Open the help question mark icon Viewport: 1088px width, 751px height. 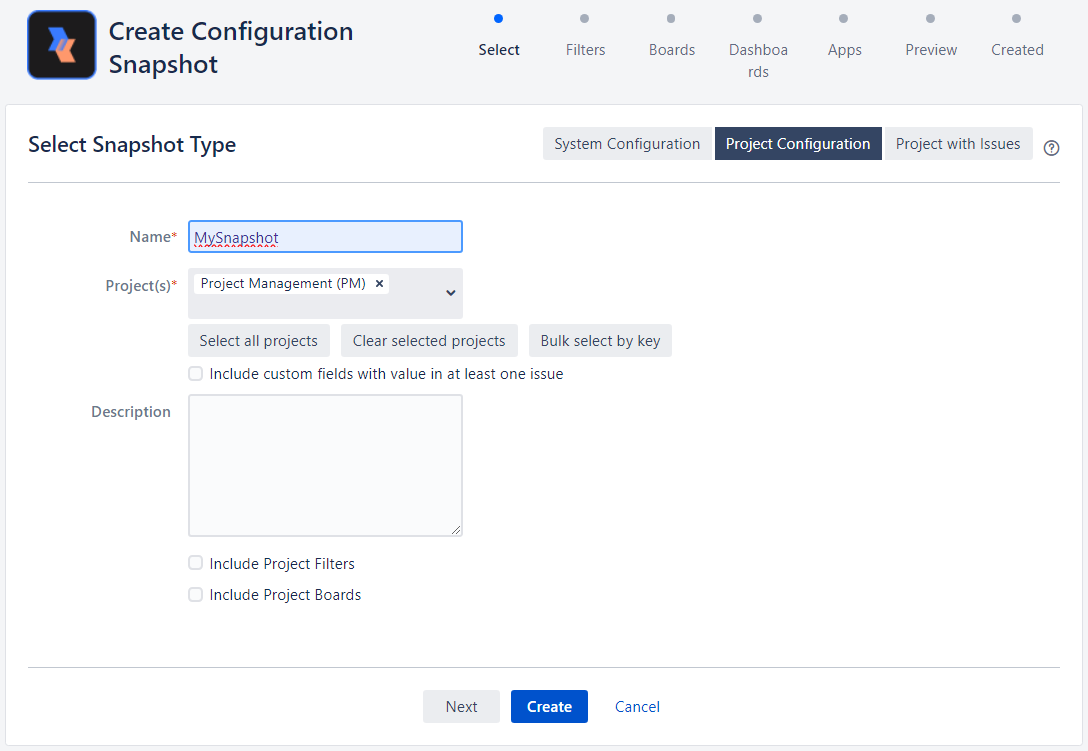pos(1051,148)
